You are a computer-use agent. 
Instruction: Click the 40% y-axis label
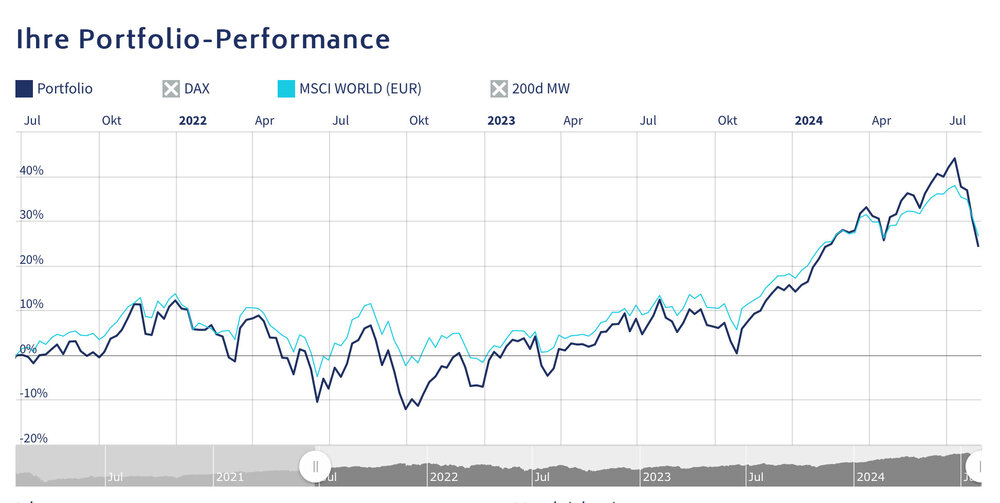coord(32,171)
